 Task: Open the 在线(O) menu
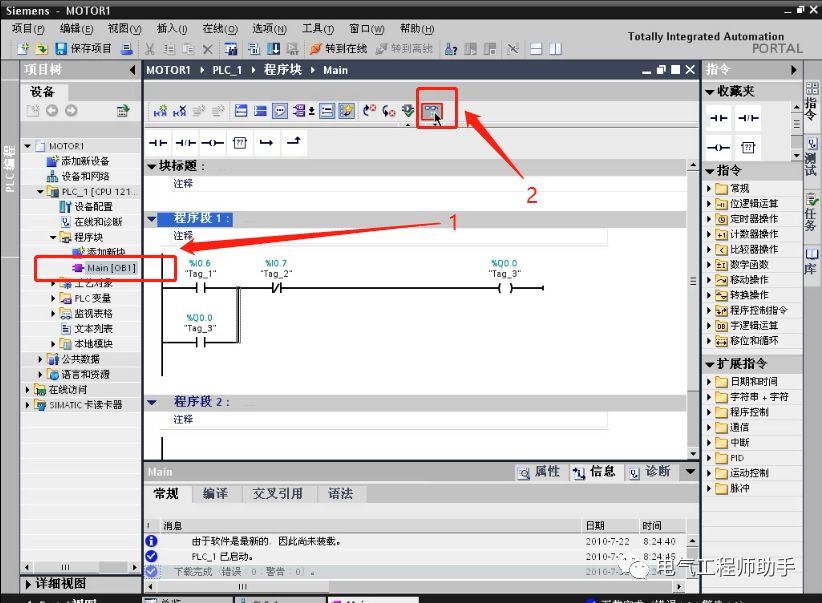[x=220, y=29]
